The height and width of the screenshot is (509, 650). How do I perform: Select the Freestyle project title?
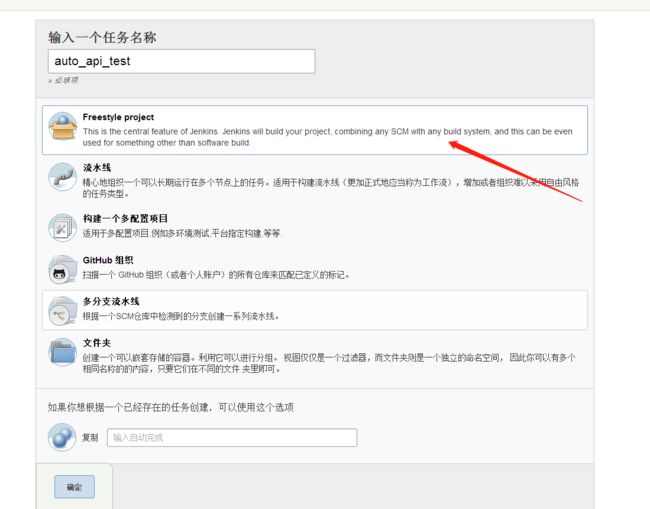[x=118, y=117]
